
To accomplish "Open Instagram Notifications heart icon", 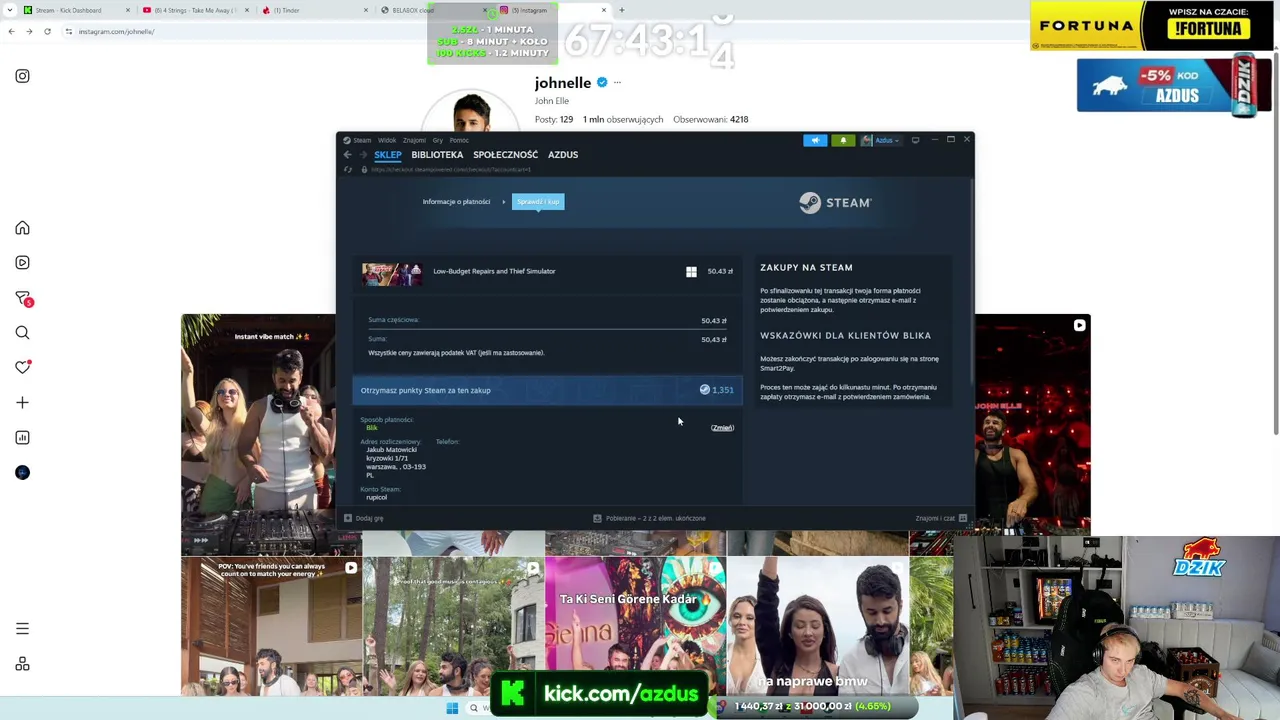I will pos(22,367).
